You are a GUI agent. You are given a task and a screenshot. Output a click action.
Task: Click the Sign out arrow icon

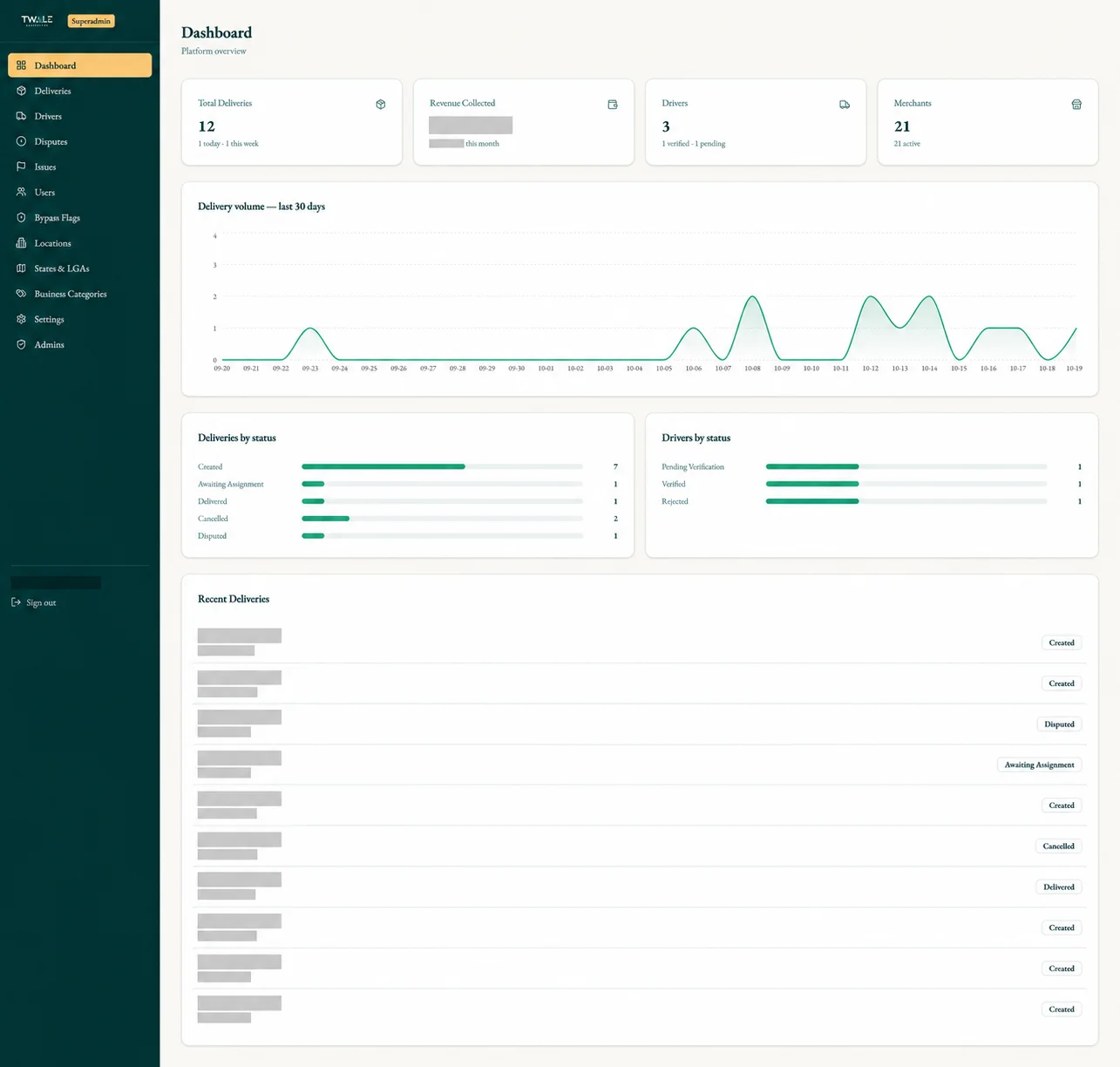[x=16, y=602]
